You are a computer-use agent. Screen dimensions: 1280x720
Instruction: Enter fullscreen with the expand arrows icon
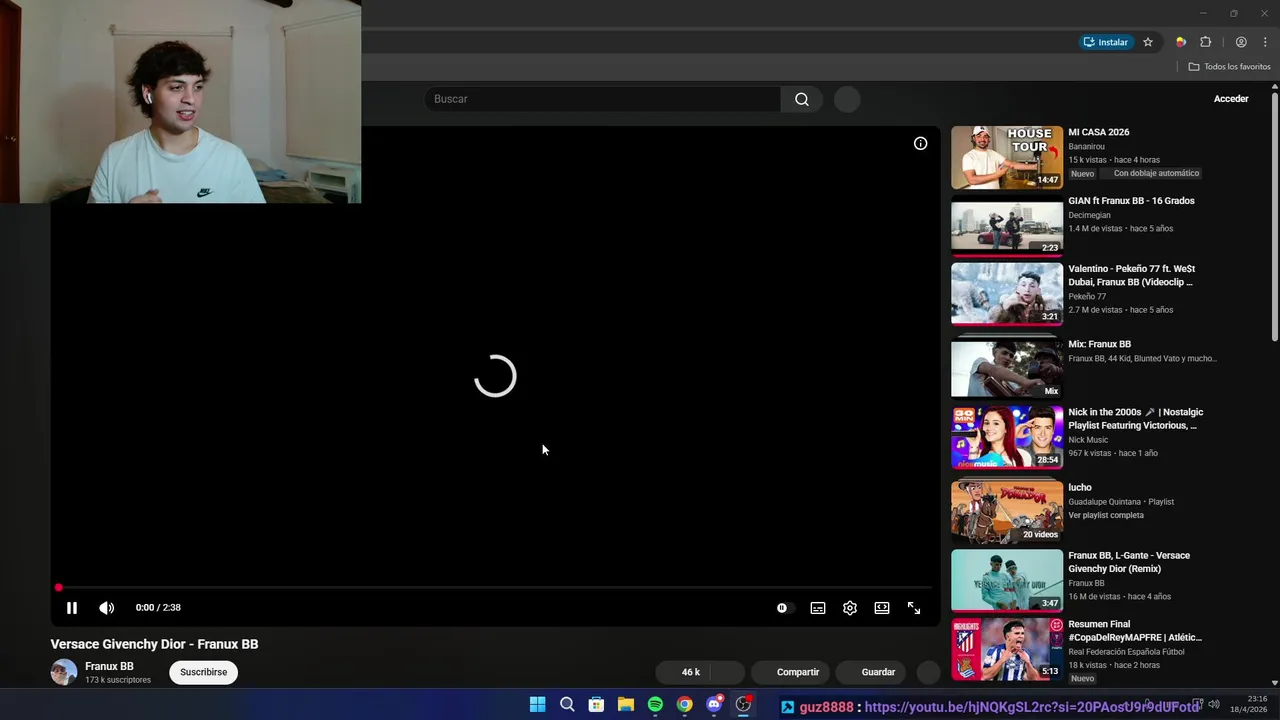click(914, 608)
